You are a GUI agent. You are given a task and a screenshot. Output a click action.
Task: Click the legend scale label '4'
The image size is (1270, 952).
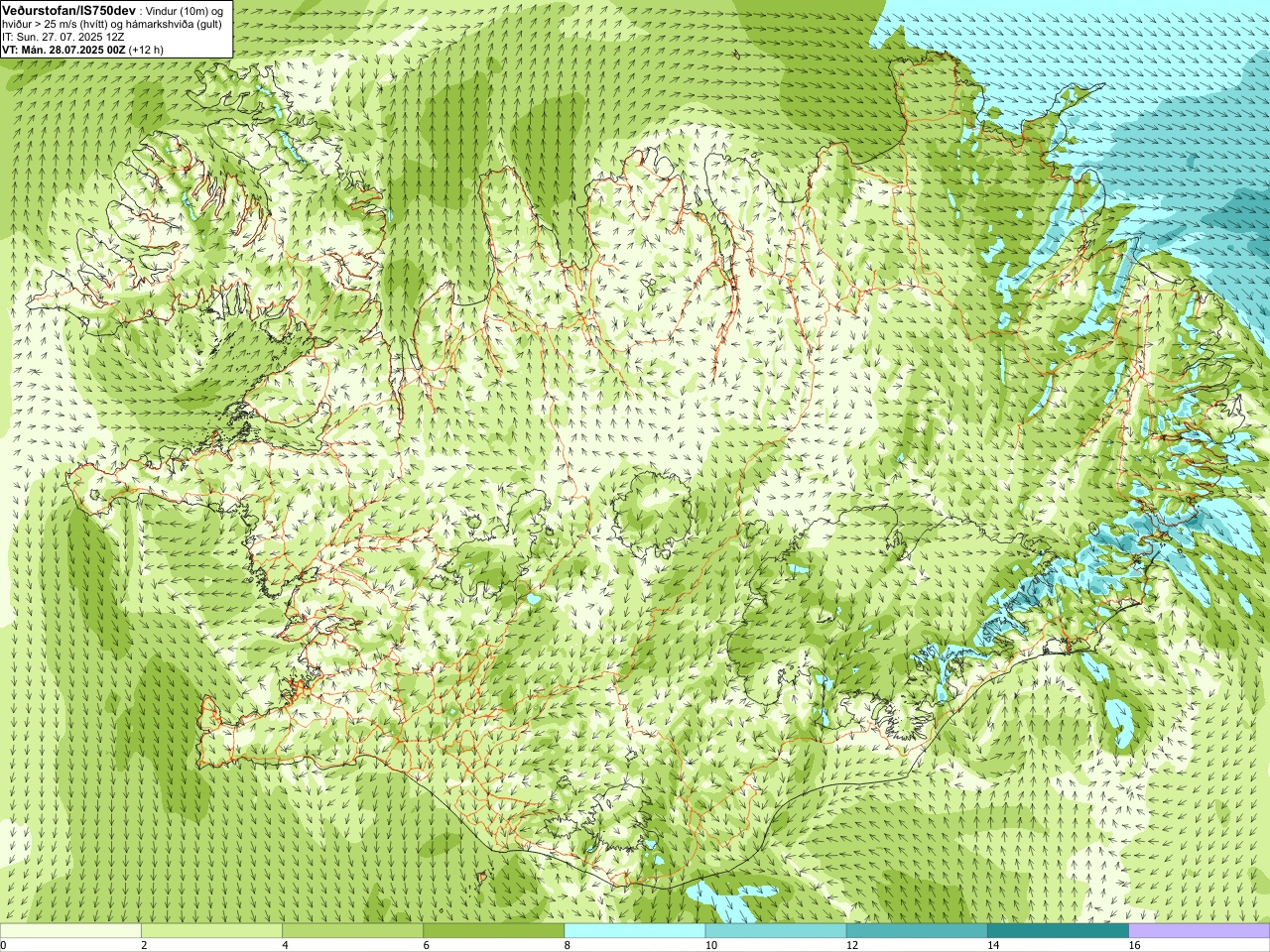pyautogui.click(x=285, y=945)
